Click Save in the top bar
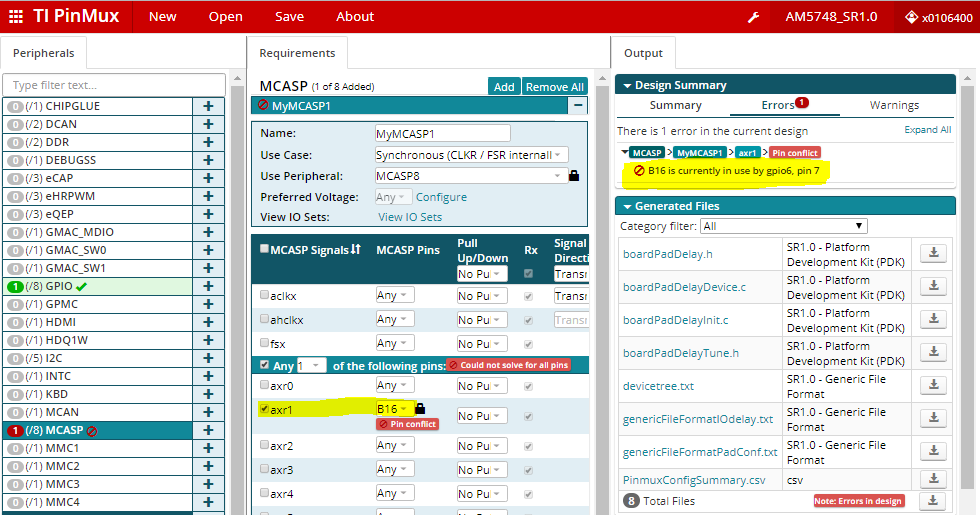 click(289, 17)
